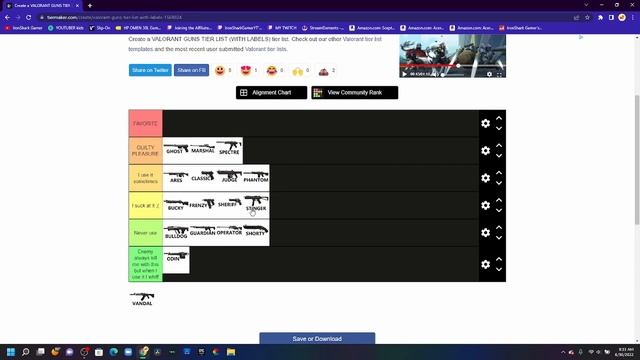This screenshot has width=640, height=360.
Task: Open a new browser tab
Action: tap(90, 6)
